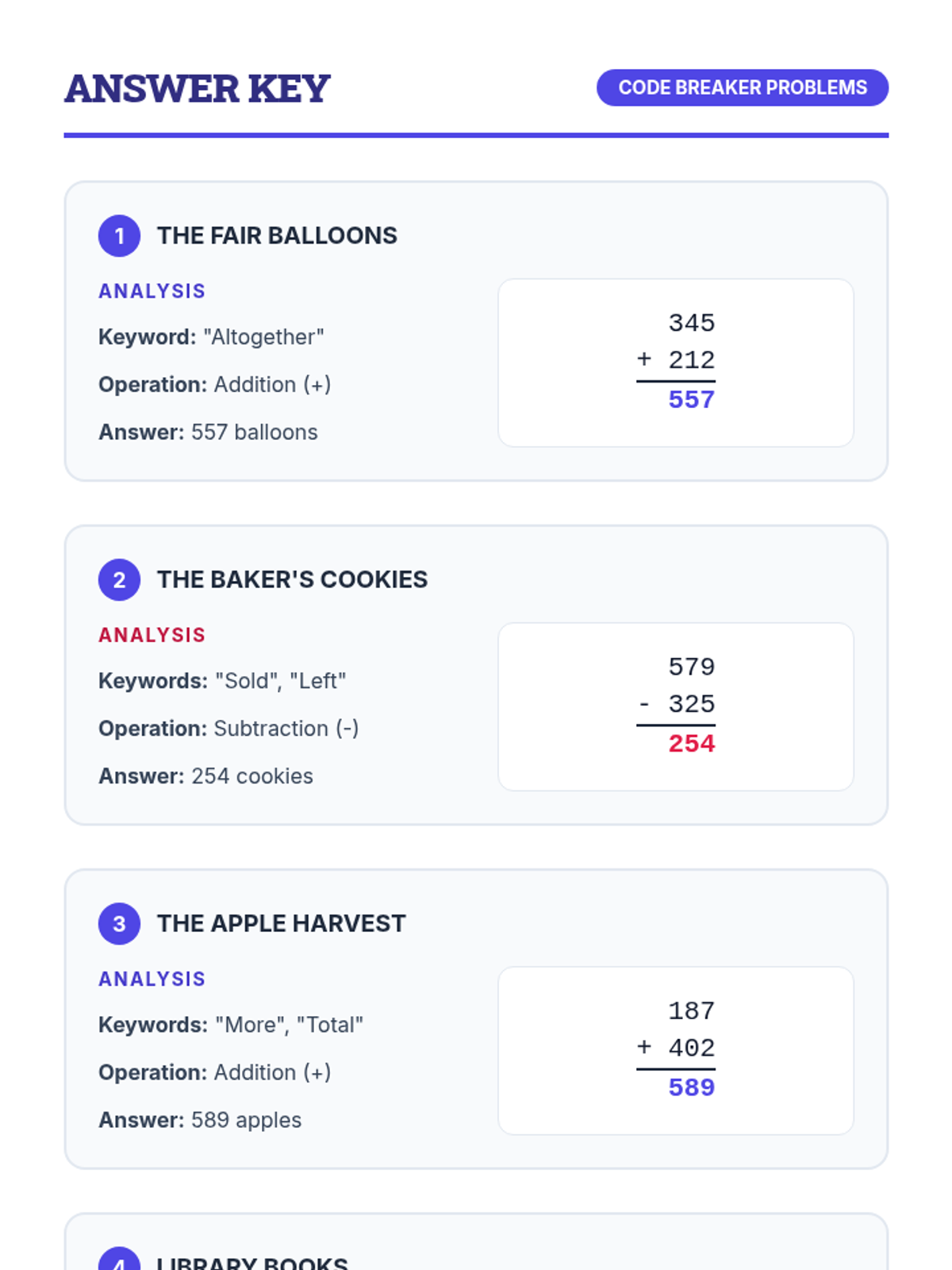This screenshot has height=1270, width=952.
Task: Click the Answer Key heading
Action: [197, 88]
